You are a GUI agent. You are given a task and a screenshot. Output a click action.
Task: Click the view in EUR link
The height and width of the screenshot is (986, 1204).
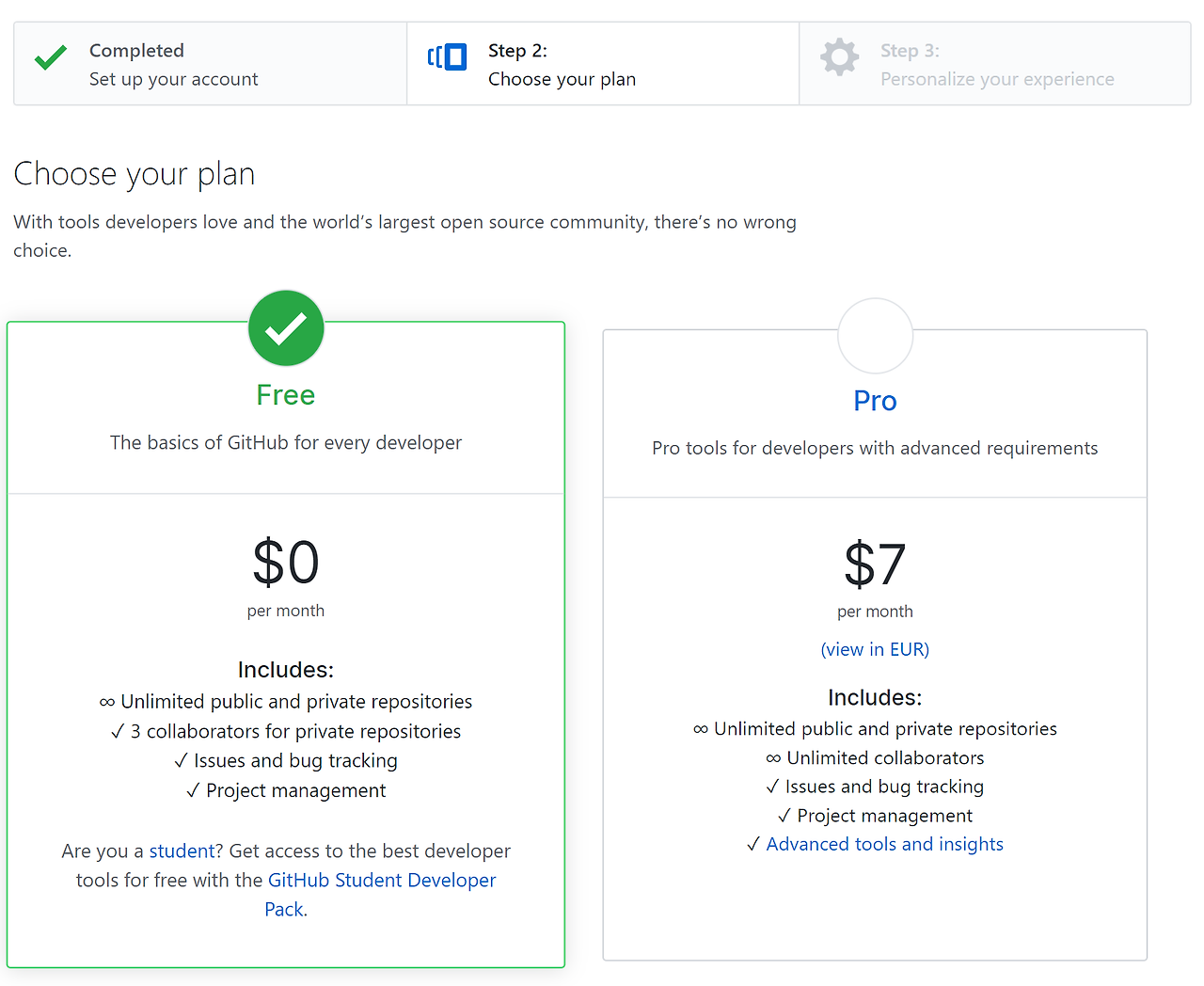[x=875, y=650]
